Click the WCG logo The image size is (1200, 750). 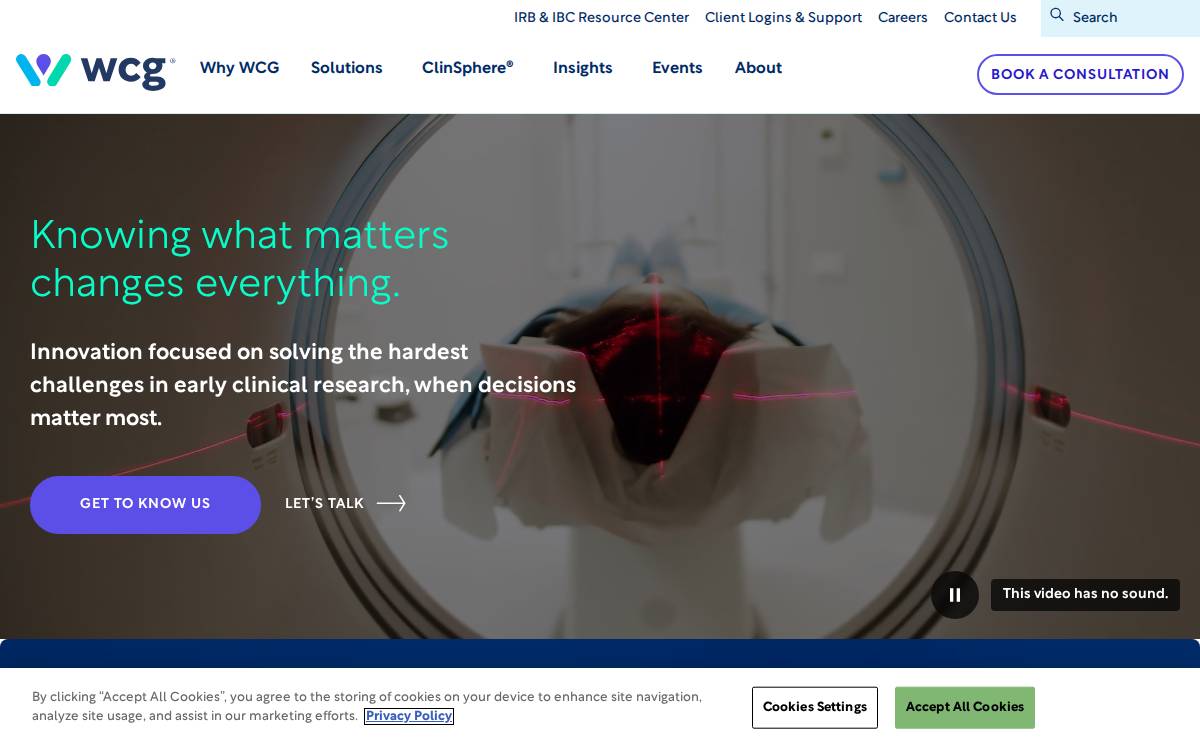[x=95, y=72]
